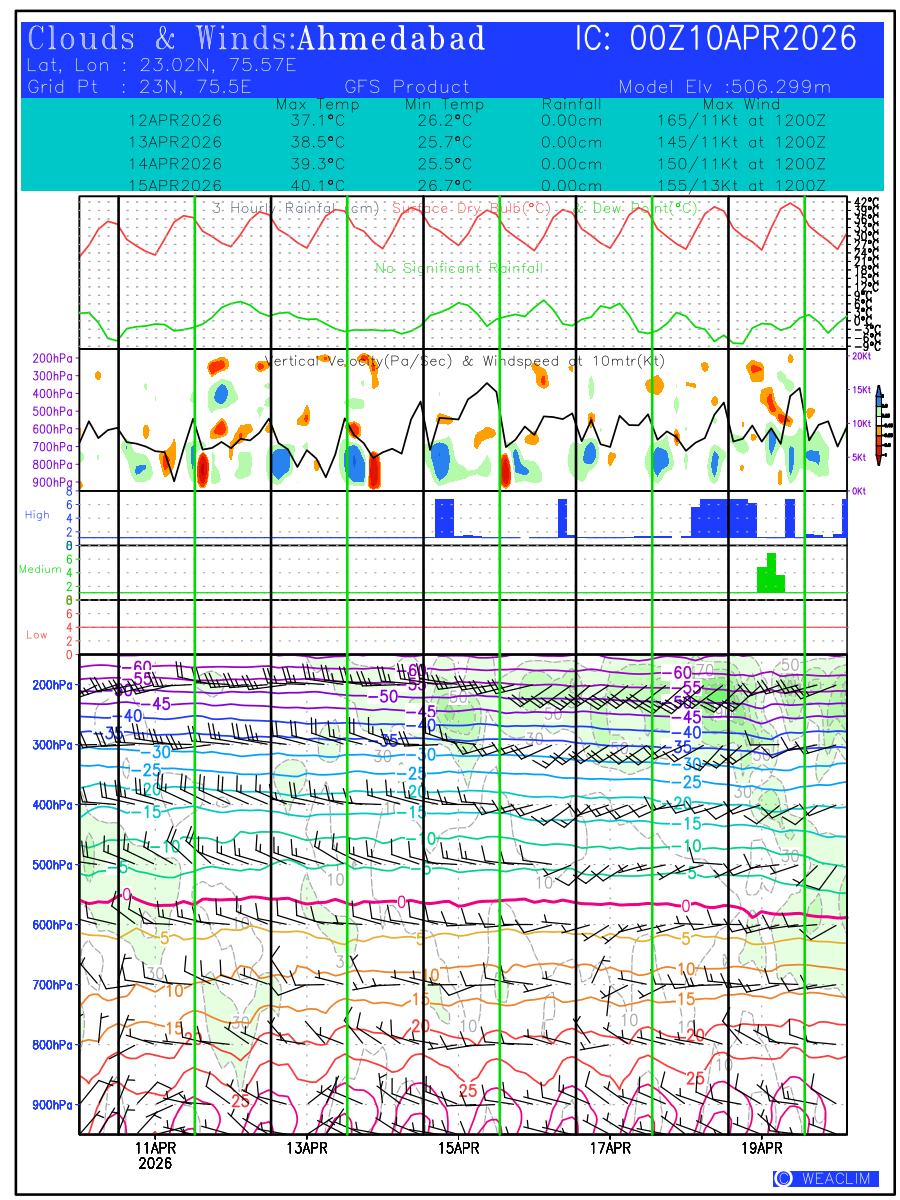Select the 11APR 2026 date axis label
Screen dimensions: 900x1200
click(x=155, y=1155)
